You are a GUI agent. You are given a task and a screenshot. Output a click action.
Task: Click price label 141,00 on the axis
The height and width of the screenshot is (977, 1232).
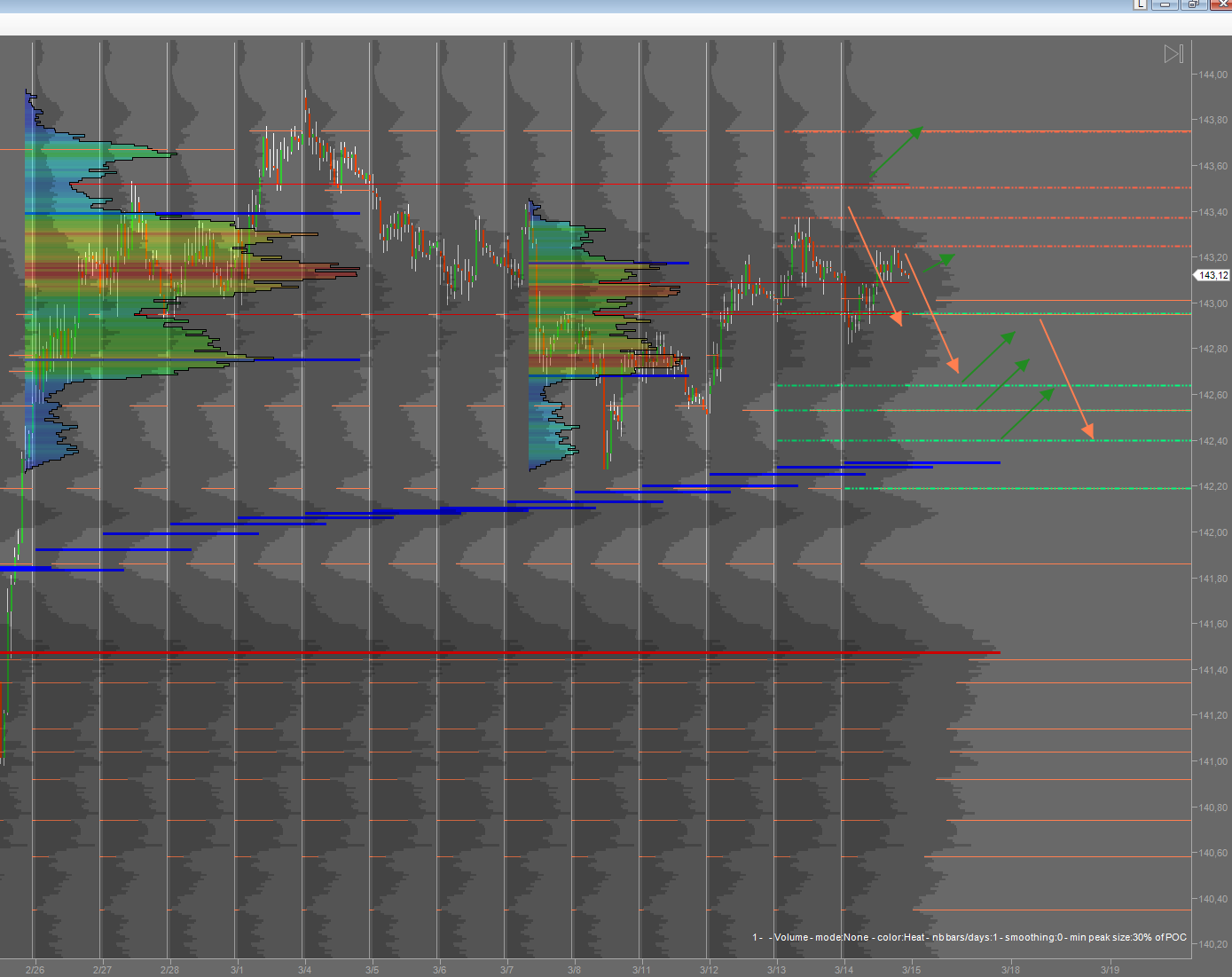(x=1213, y=761)
